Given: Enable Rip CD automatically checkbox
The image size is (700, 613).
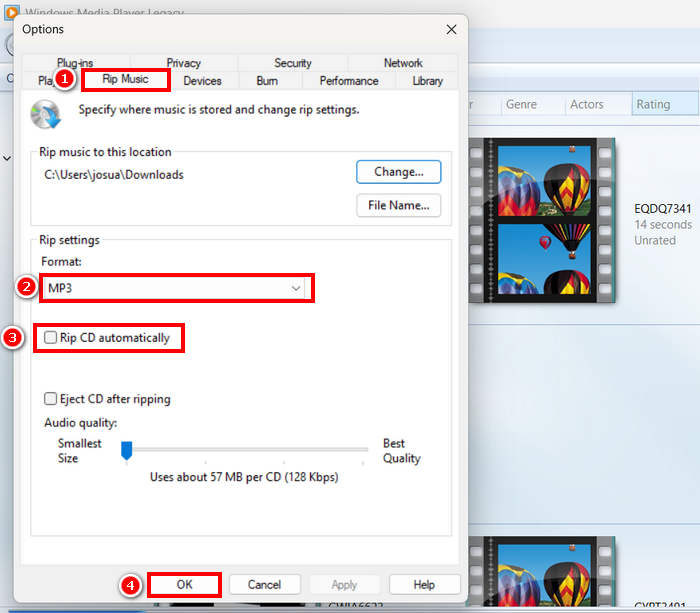Looking at the screenshot, I should [51, 339].
